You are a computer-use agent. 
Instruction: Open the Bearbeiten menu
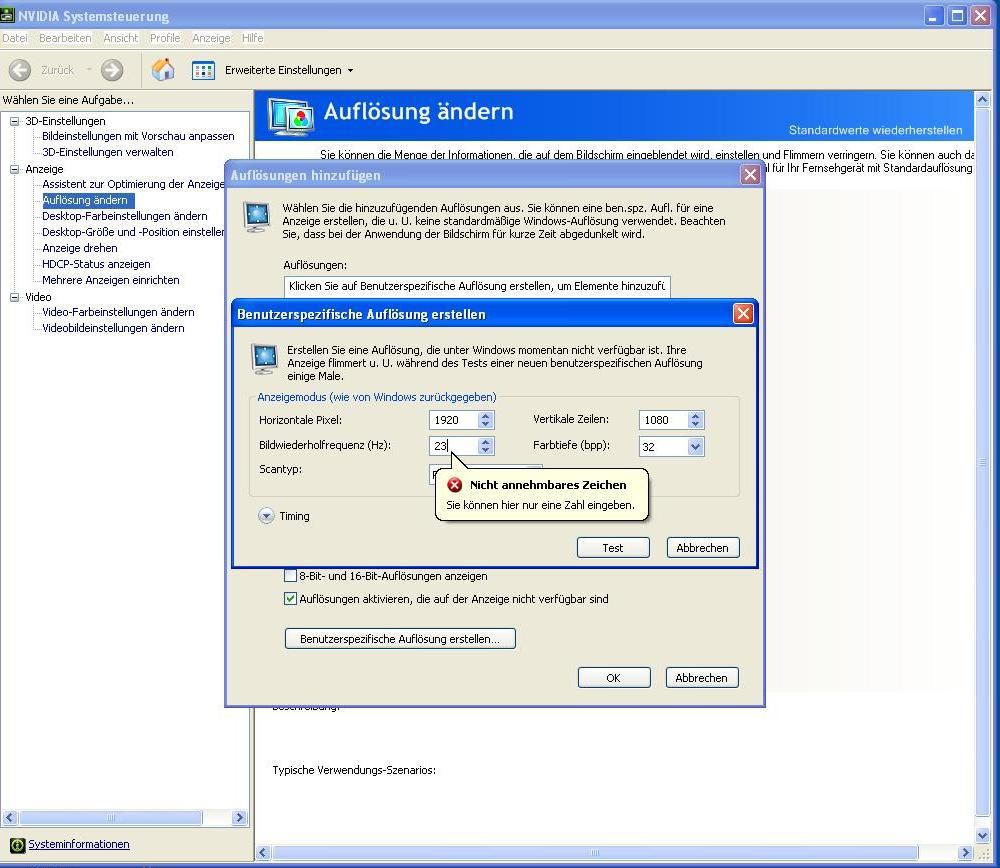tap(65, 38)
